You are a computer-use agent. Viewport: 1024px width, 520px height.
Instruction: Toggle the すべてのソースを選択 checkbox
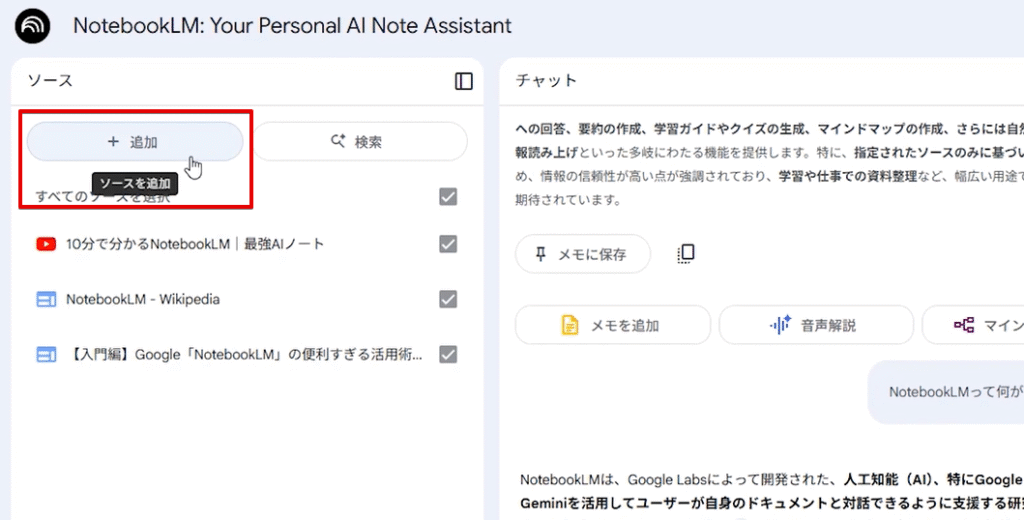448,197
